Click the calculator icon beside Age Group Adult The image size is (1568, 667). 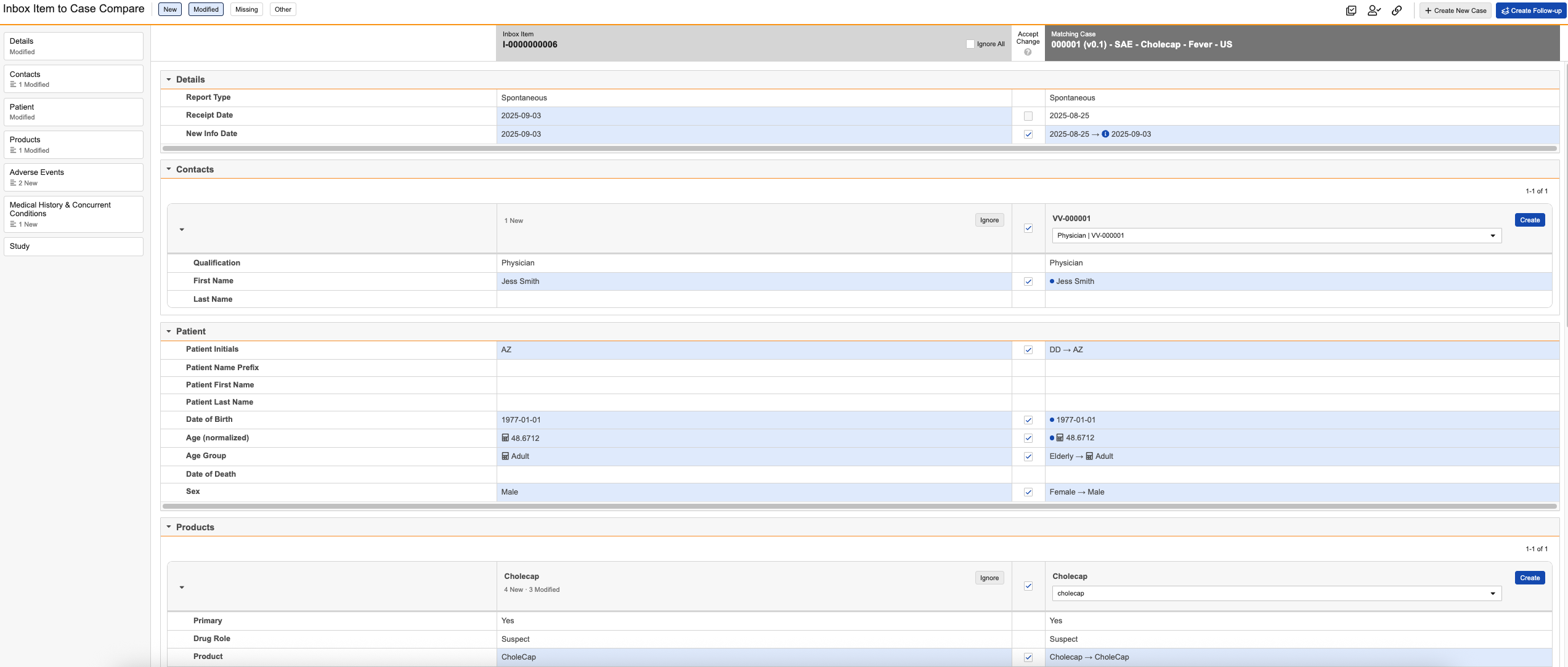[x=505, y=456]
